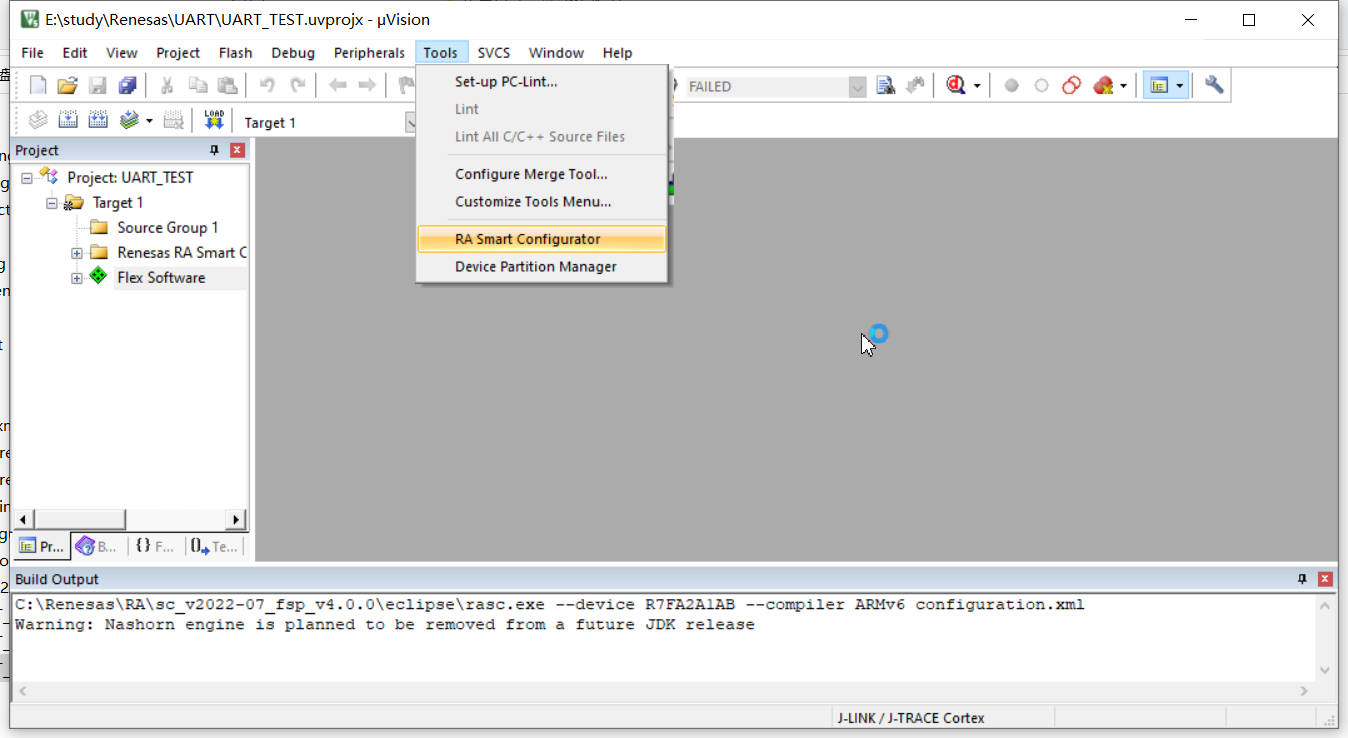This screenshot has width=1348, height=738.
Task: Choose Customize Tools Menu... entry
Action: click(541, 202)
